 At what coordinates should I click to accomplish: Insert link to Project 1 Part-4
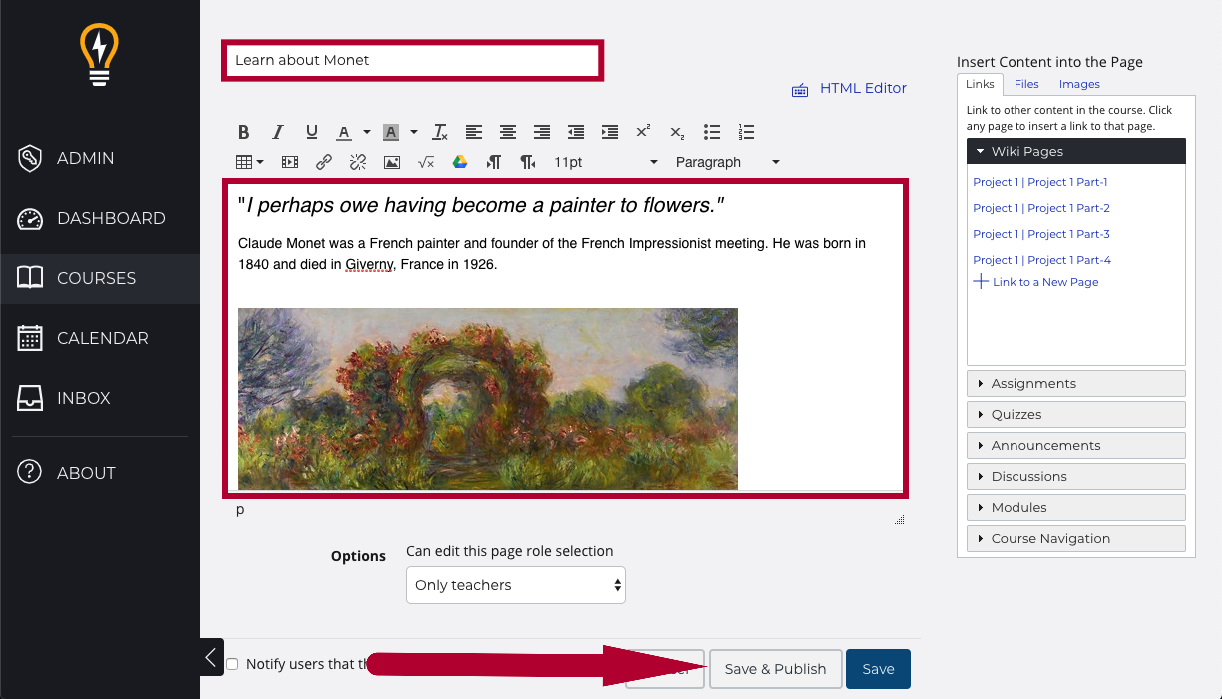[1042, 260]
